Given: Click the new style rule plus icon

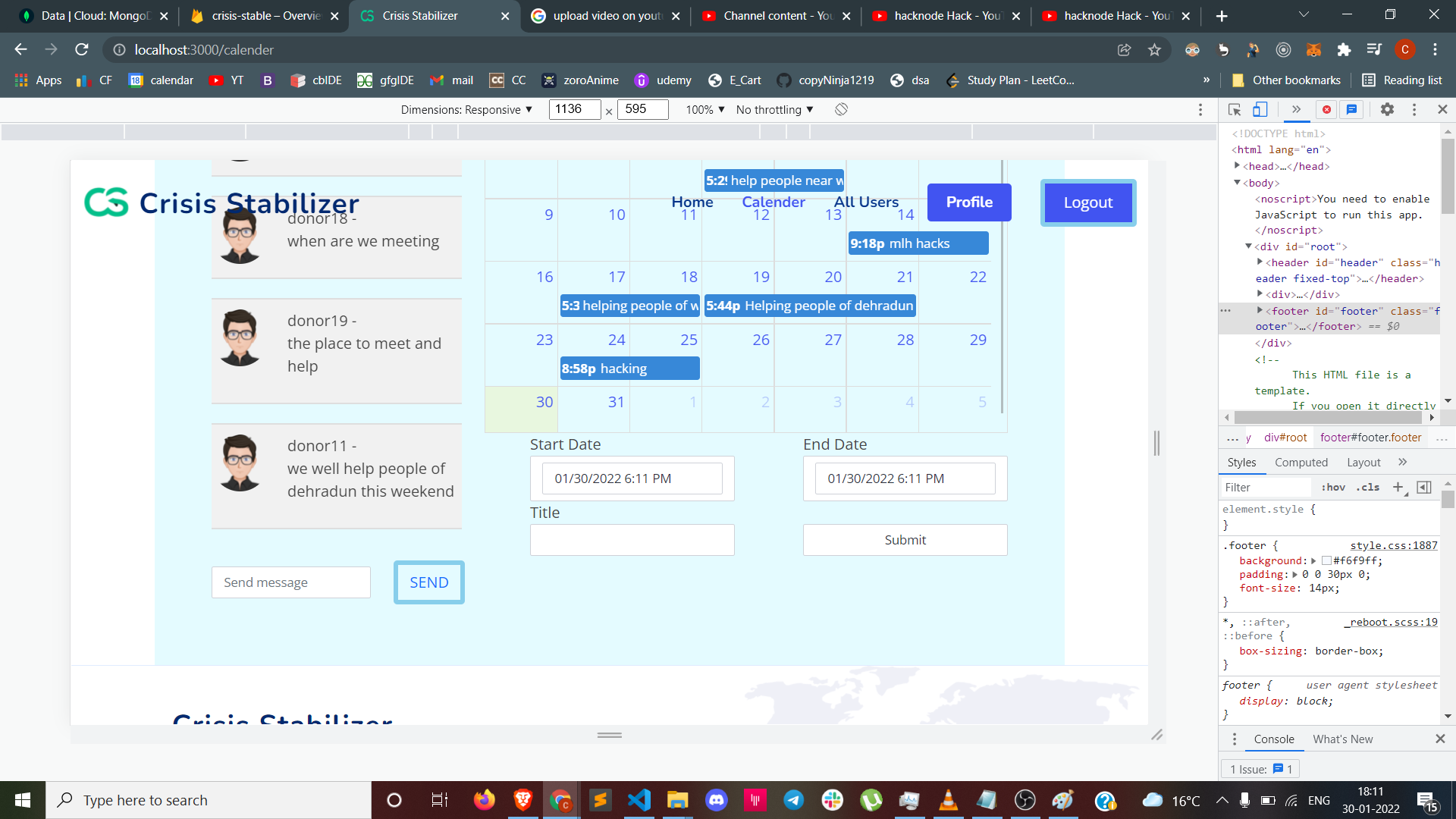Looking at the screenshot, I should tap(1398, 488).
